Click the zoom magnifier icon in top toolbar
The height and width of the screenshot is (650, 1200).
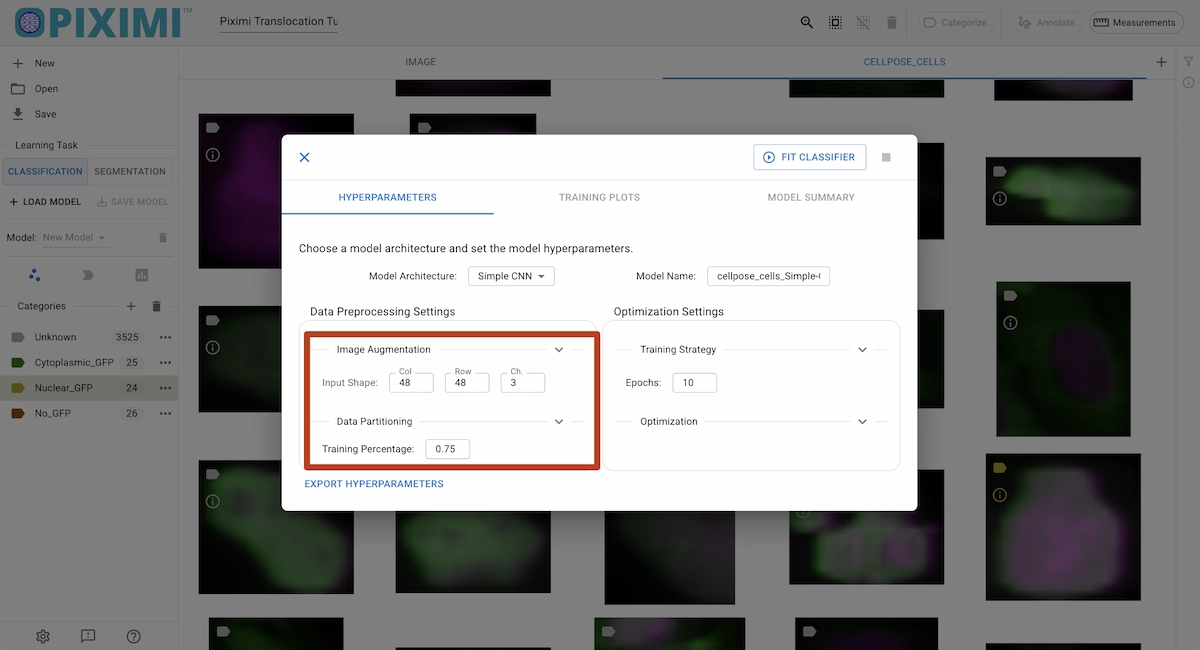[806, 22]
